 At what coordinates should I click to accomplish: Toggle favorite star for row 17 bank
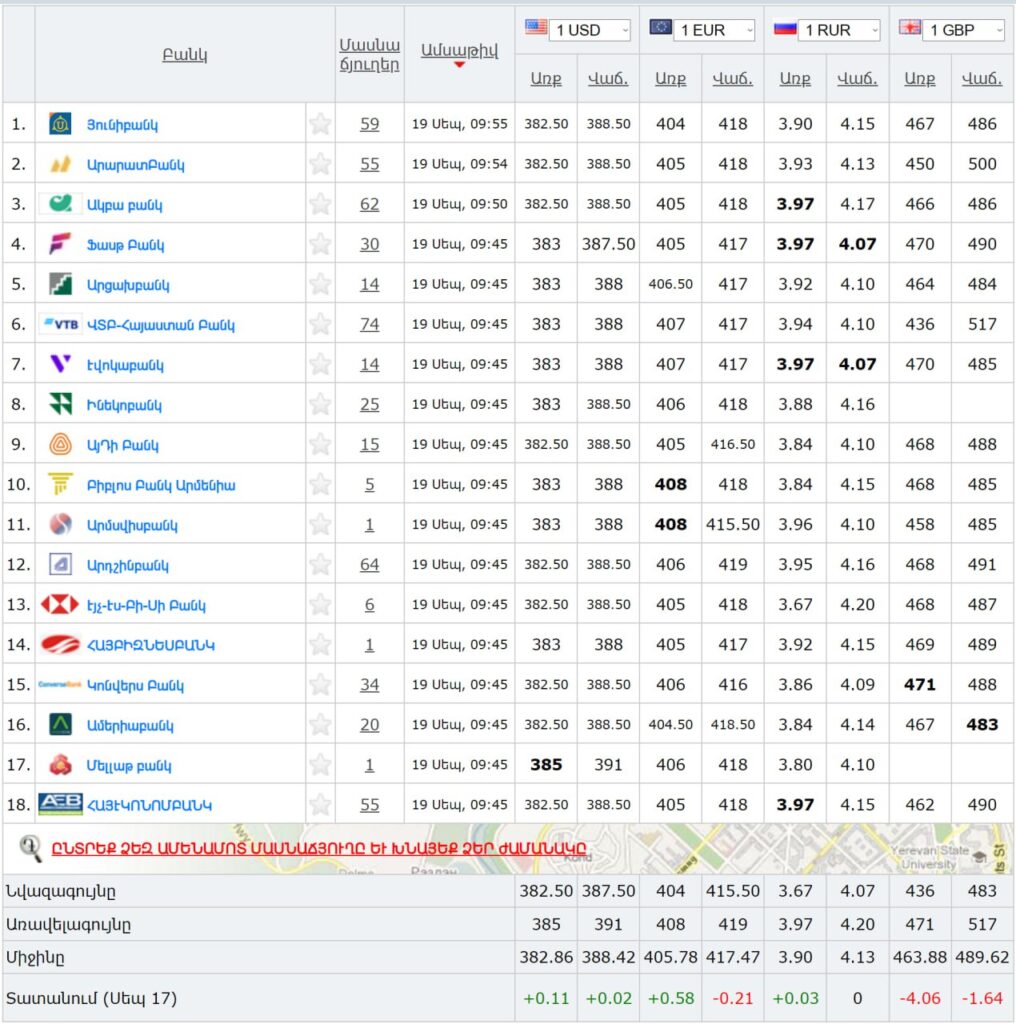pos(320,765)
